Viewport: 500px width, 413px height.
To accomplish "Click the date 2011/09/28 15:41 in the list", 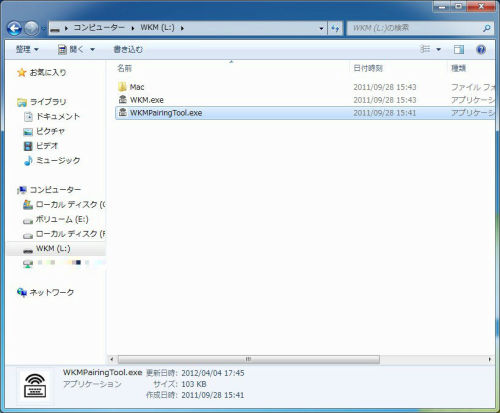I will (385, 113).
